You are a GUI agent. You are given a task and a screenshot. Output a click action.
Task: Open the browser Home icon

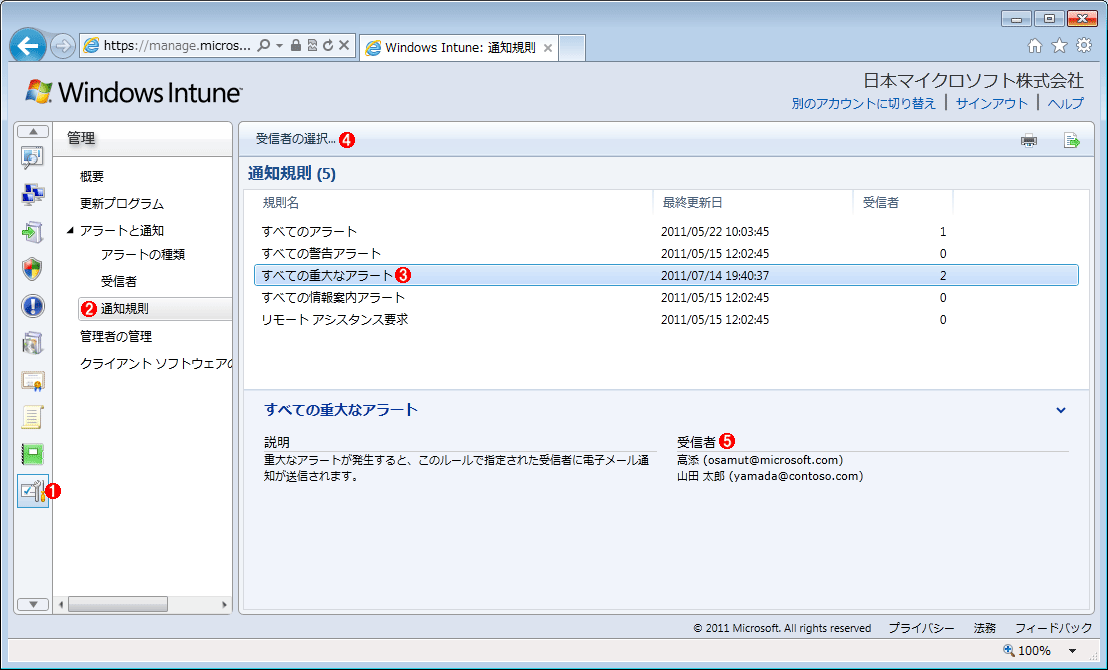pyautogui.click(x=1035, y=46)
